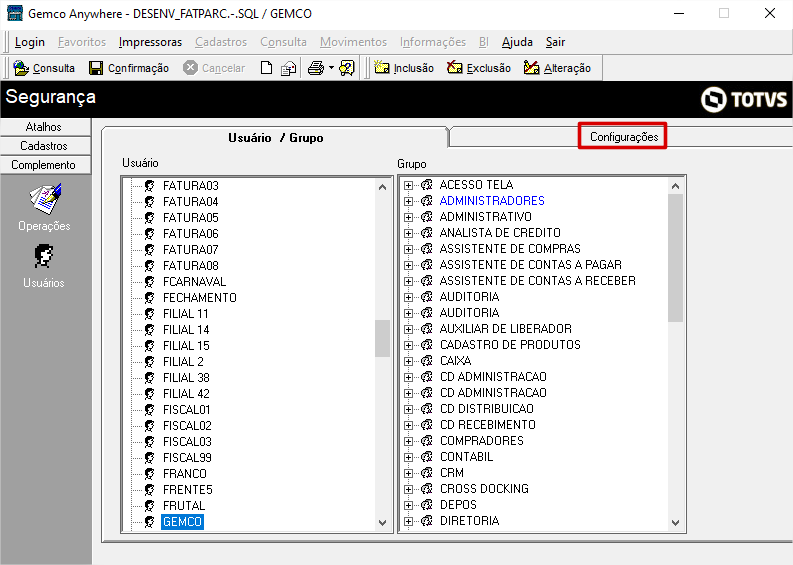The image size is (793, 565).
Task: Select user FCARNAVAL
Action: pos(194,282)
